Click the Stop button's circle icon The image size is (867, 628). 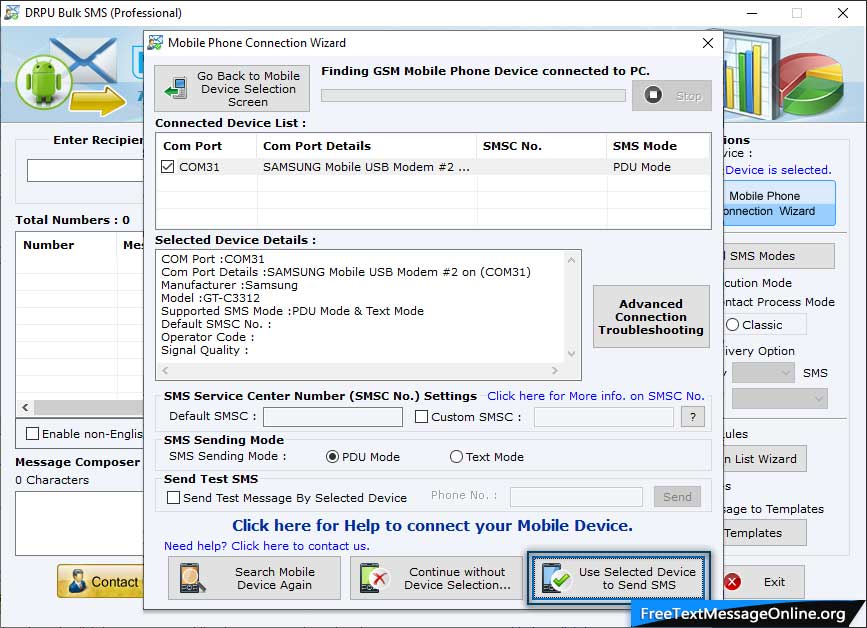[x=653, y=95]
